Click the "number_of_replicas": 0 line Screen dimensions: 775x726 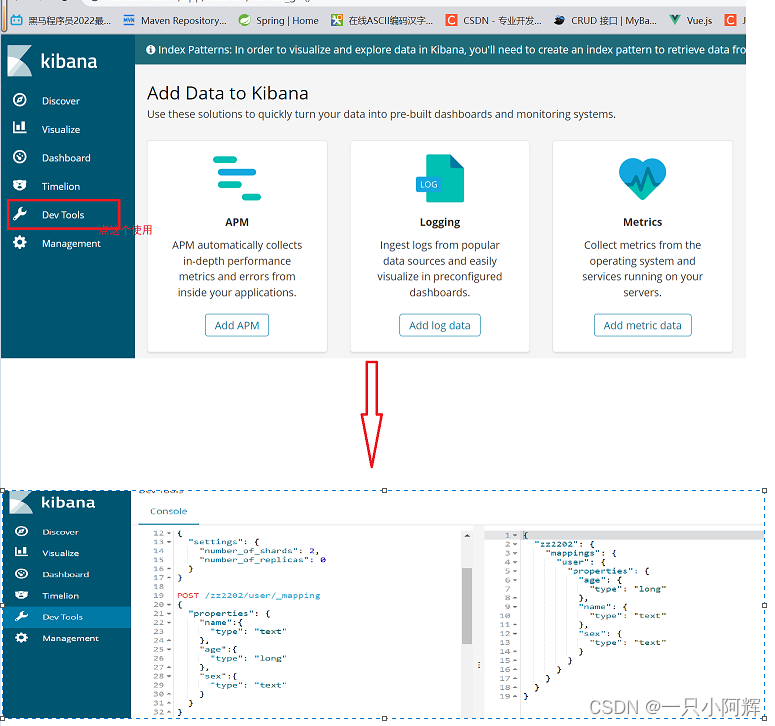tap(262, 560)
